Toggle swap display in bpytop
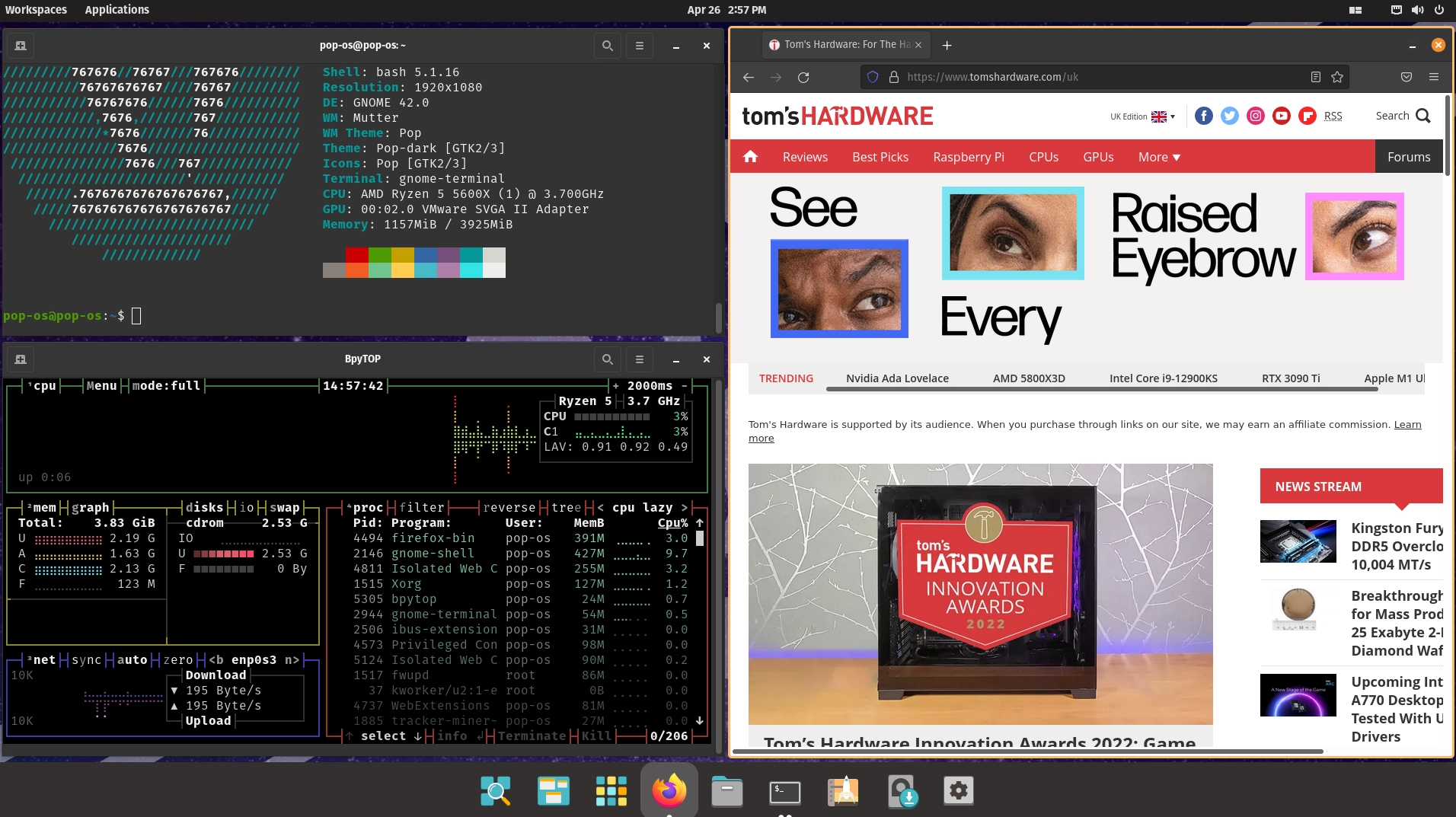The image size is (1456, 817). [x=284, y=508]
